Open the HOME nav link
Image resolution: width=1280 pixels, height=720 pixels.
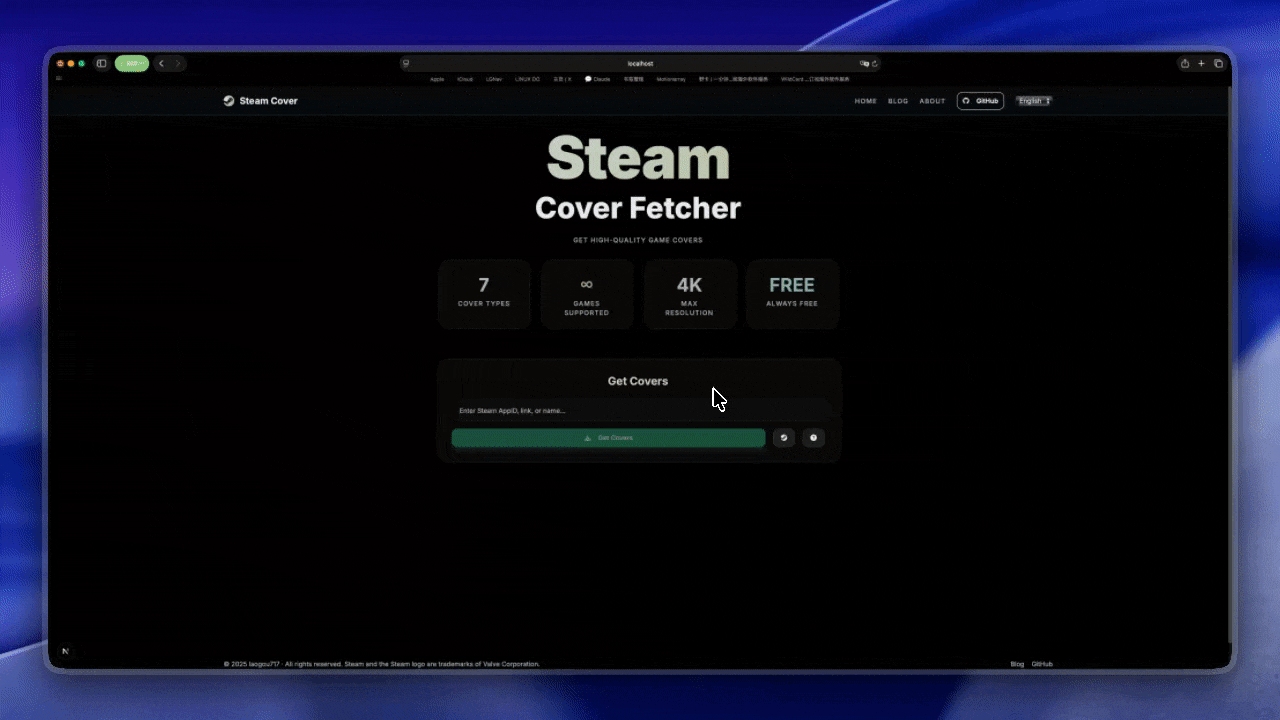click(x=865, y=101)
